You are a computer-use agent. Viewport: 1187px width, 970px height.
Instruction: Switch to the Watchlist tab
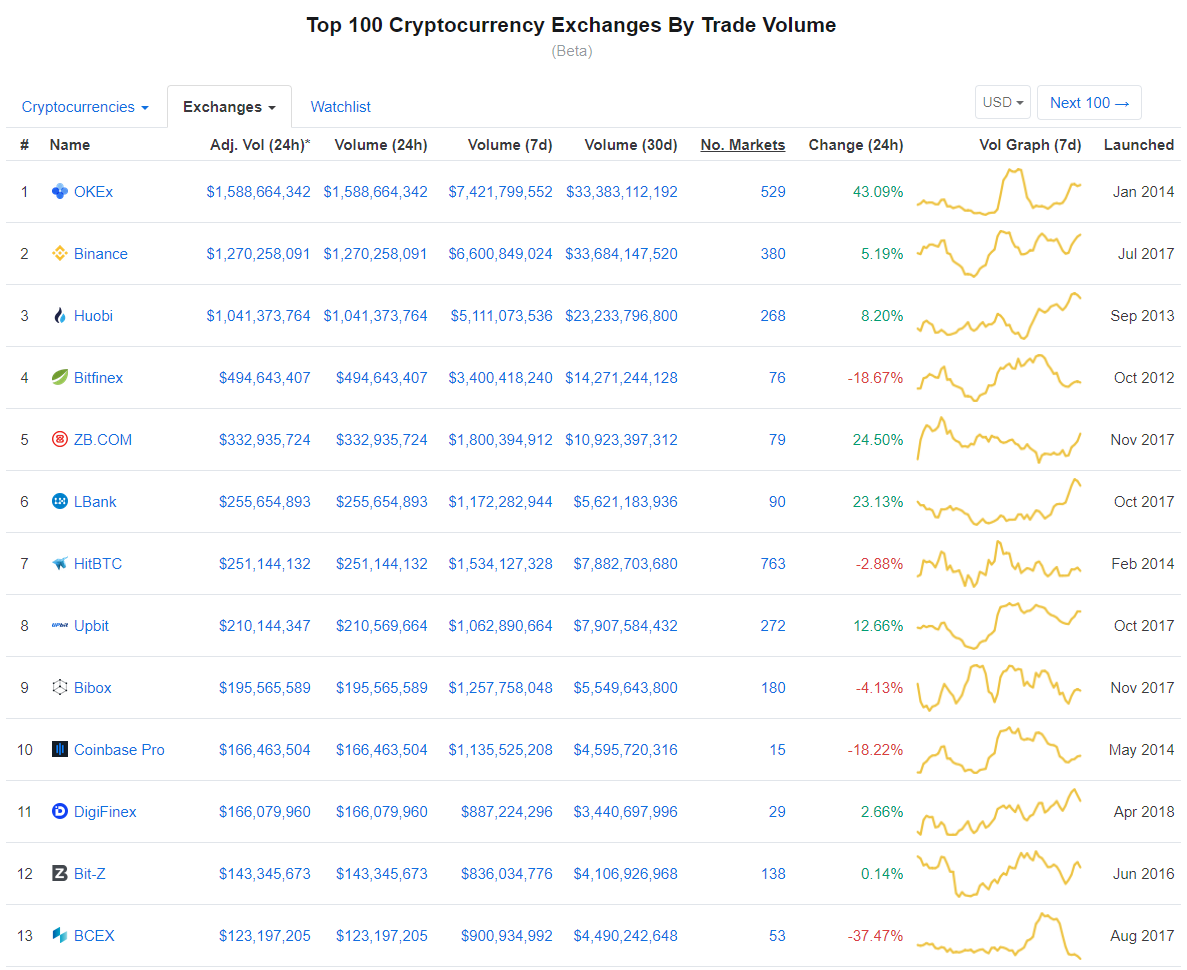(x=341, y=107)
